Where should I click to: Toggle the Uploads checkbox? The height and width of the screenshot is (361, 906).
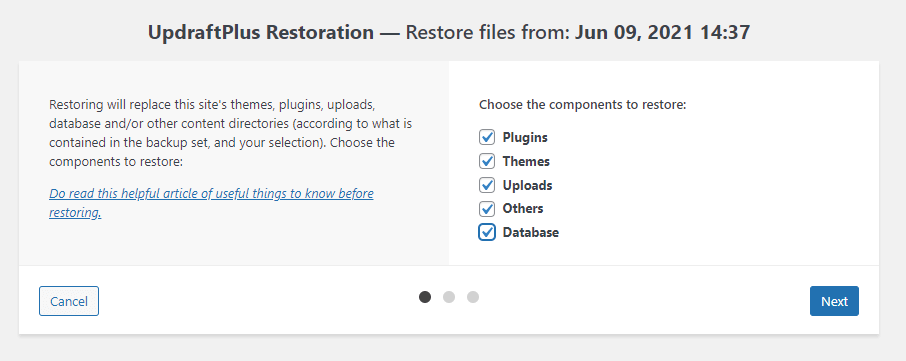click(x=487, y=185)
